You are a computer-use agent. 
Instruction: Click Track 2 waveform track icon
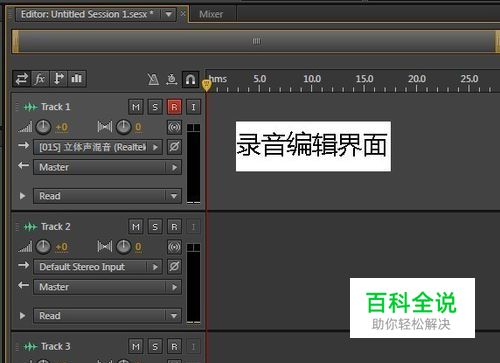(30, 227)
